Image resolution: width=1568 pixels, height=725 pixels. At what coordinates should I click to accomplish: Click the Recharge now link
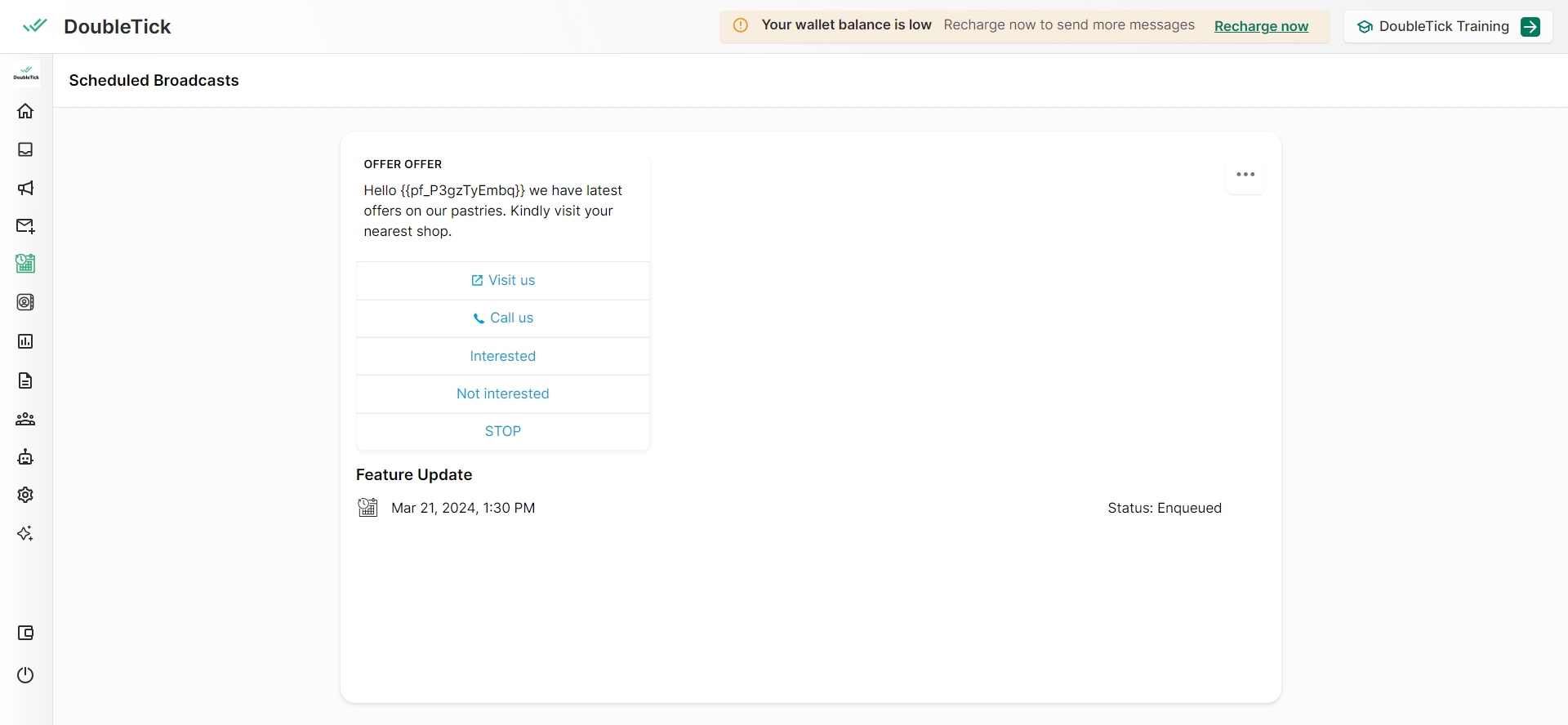(1261, 26)
